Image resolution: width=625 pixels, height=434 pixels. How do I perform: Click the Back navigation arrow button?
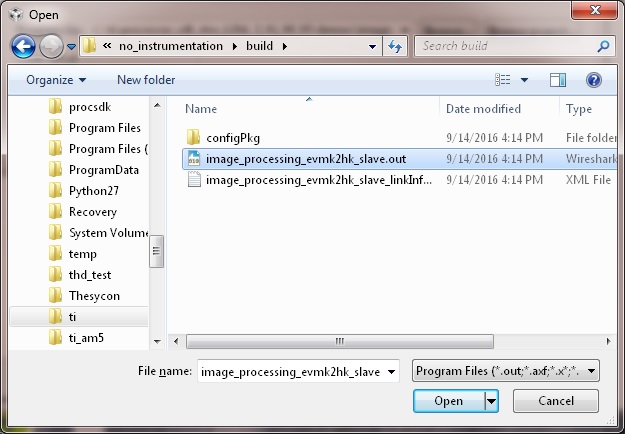[x=24, y=46]
